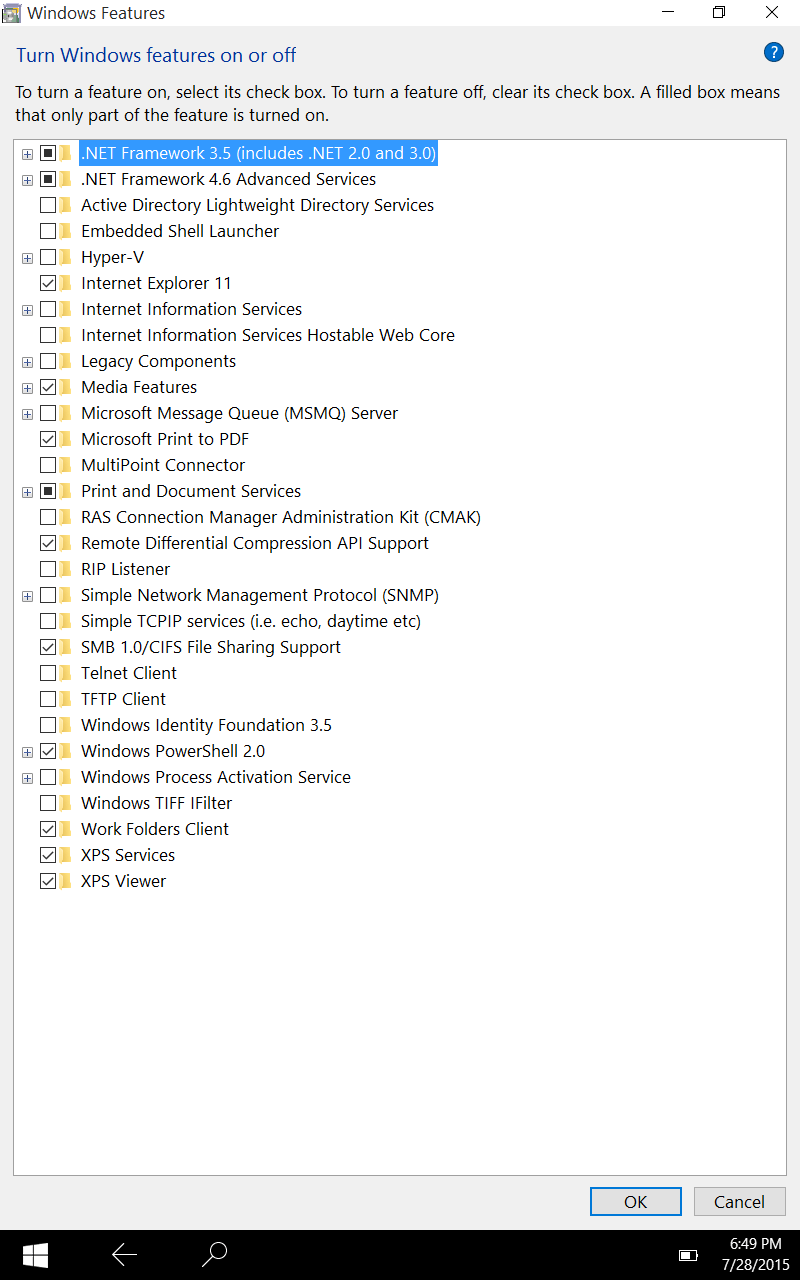Expand the Hyper-V tree node
This screenshot has width=800, height=1280.
(27, 257)
